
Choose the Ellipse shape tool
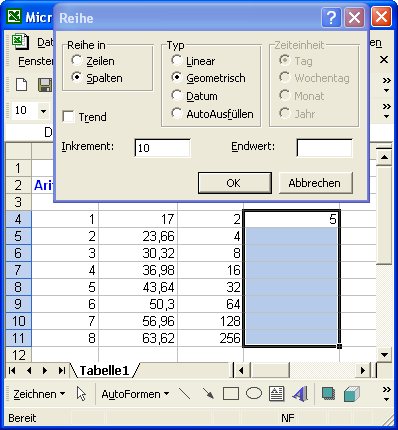tap(254, 394)
